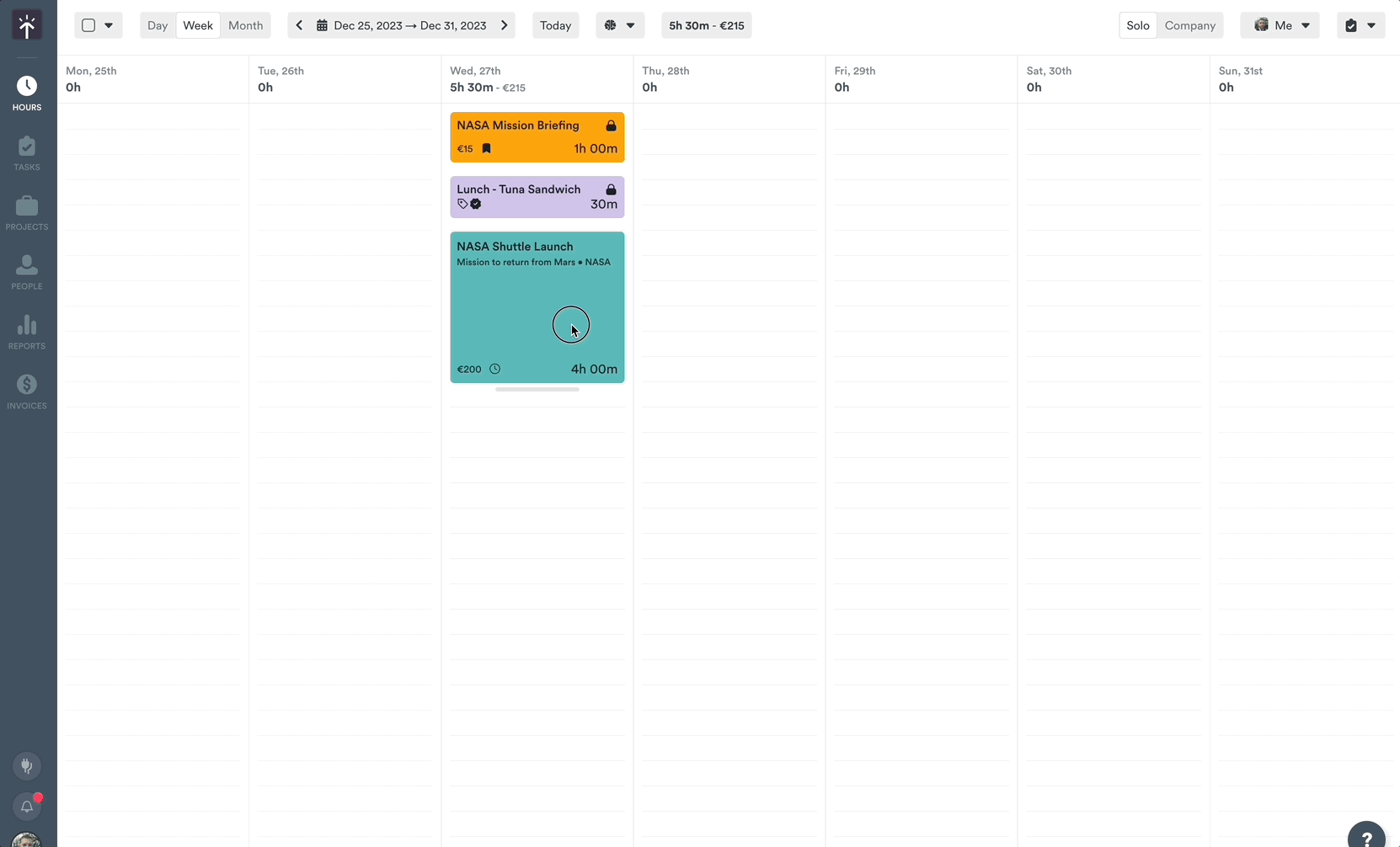Toggle the checkbox in the top-left toolbar
Viewport: 1400px width, 847px height.
click(x=90, y=25)
